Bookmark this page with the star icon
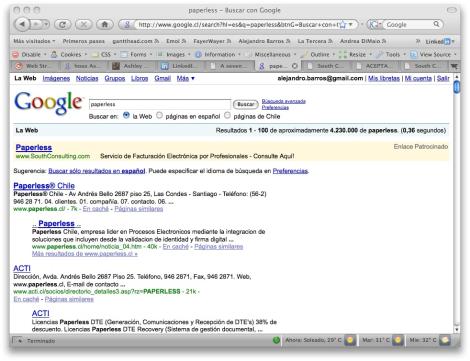The image size is (470, 361). coord(343,25)
